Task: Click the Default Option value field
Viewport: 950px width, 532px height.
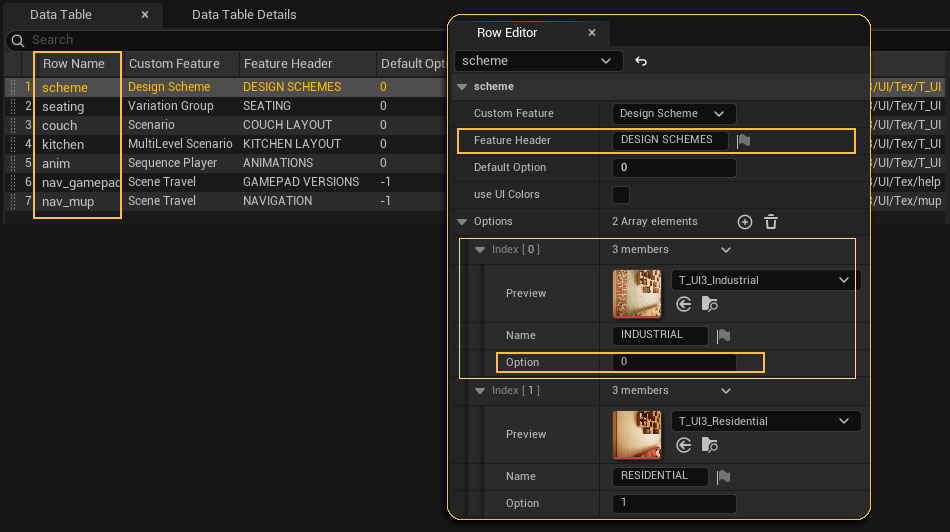Action: (x=674, y=168)
